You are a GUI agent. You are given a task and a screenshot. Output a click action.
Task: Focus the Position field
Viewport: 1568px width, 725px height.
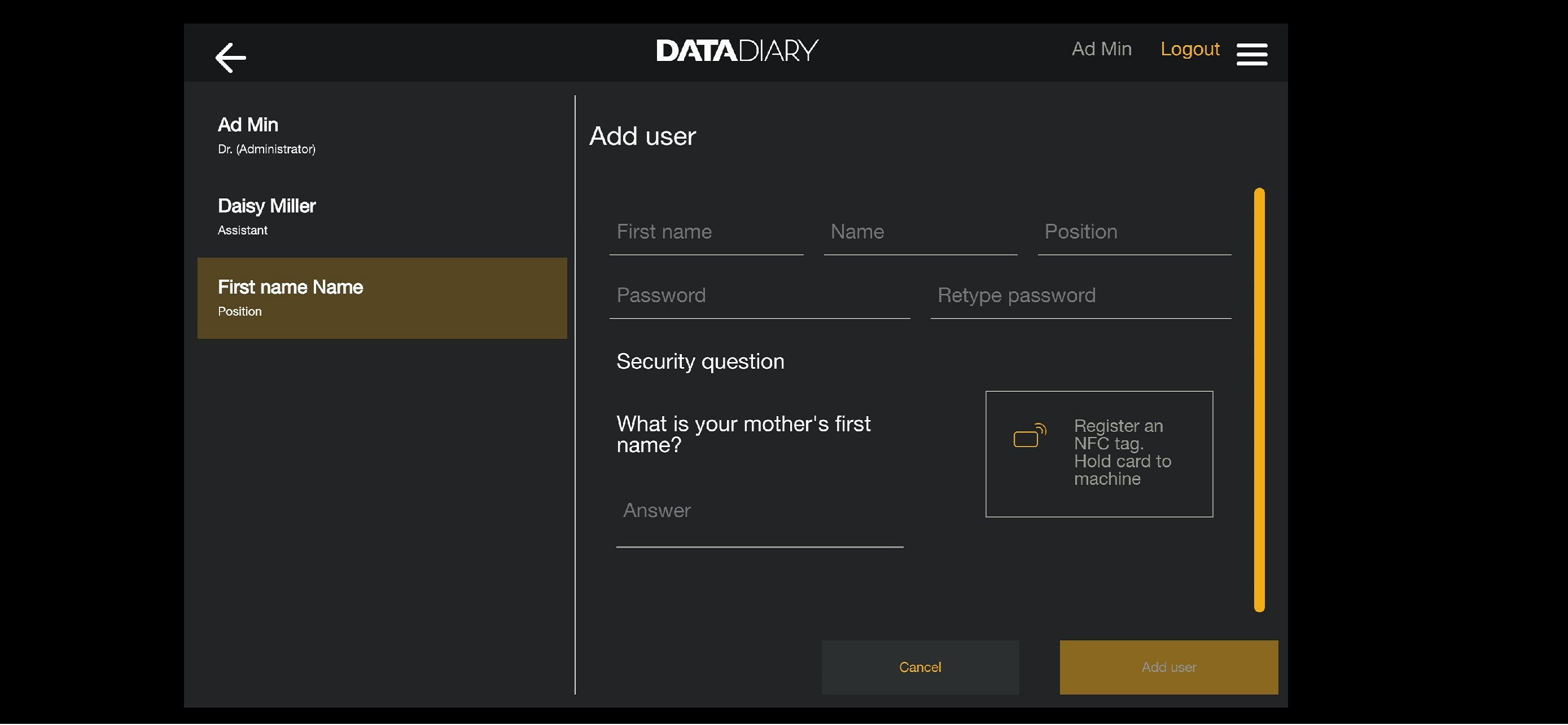1134,233
